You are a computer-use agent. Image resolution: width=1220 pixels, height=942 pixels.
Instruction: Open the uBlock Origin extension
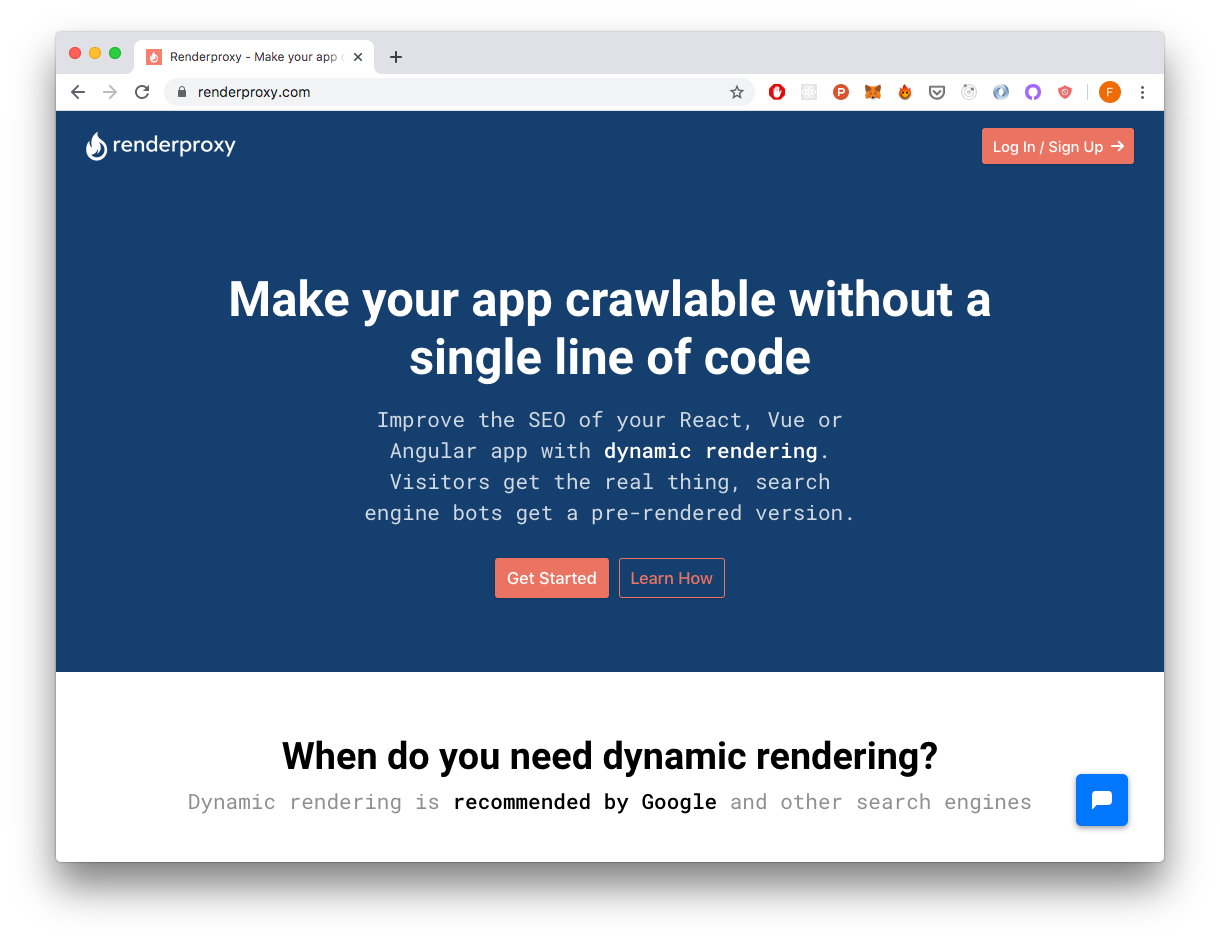[777, 91]
